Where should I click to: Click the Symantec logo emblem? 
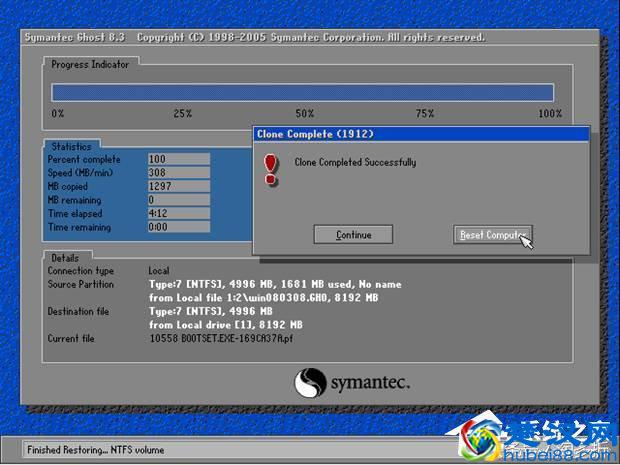point(309,383)
